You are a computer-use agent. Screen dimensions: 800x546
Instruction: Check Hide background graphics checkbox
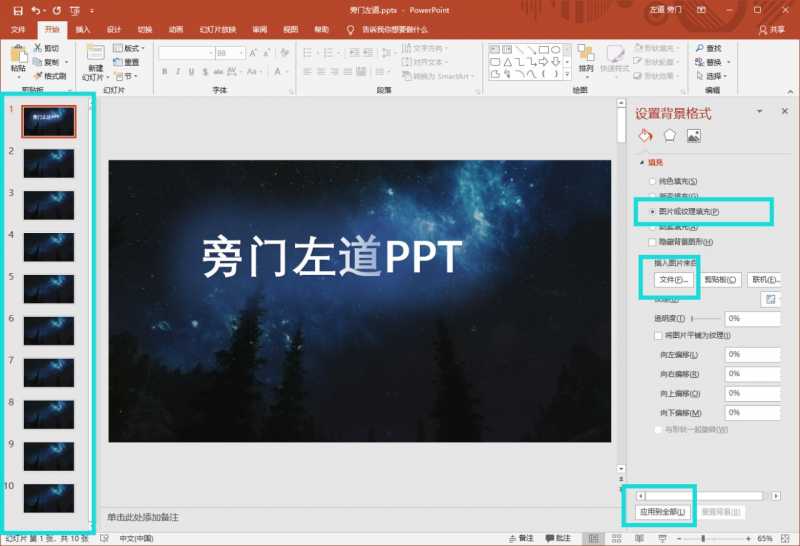652,242
